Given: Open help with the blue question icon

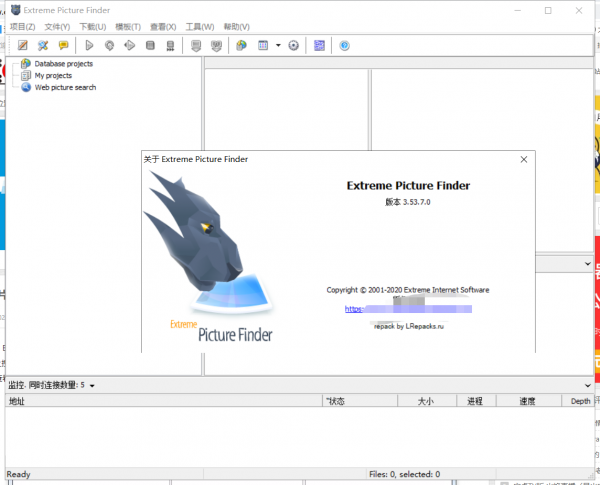Looking at the screenshot, I should click(344, 46).
